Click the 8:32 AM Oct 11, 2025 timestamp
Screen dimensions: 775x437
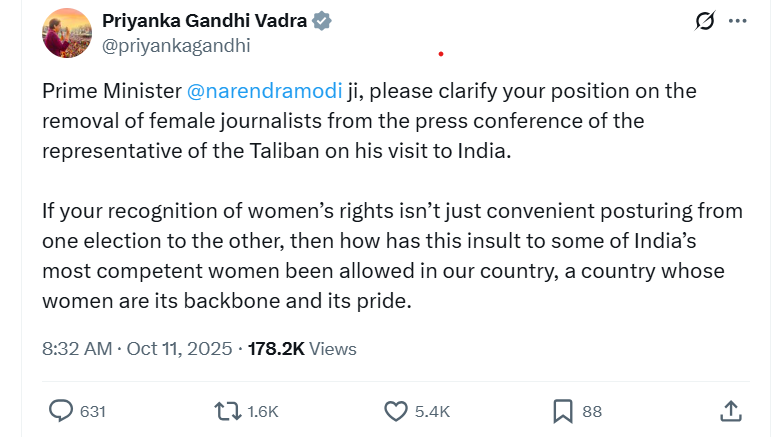tap(136, 349)
